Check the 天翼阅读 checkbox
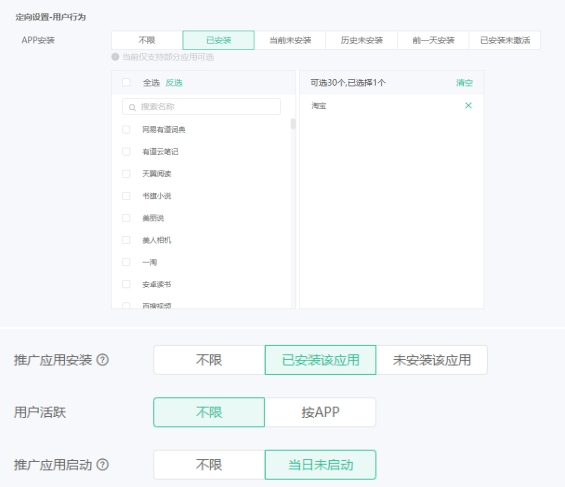 click(126, 174)
